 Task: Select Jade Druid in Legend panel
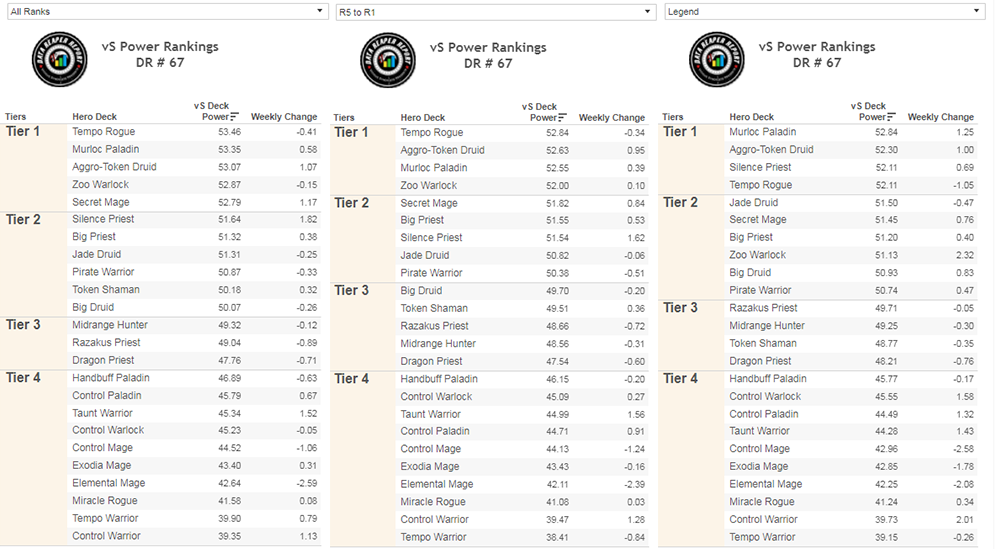tap(753, 202)
